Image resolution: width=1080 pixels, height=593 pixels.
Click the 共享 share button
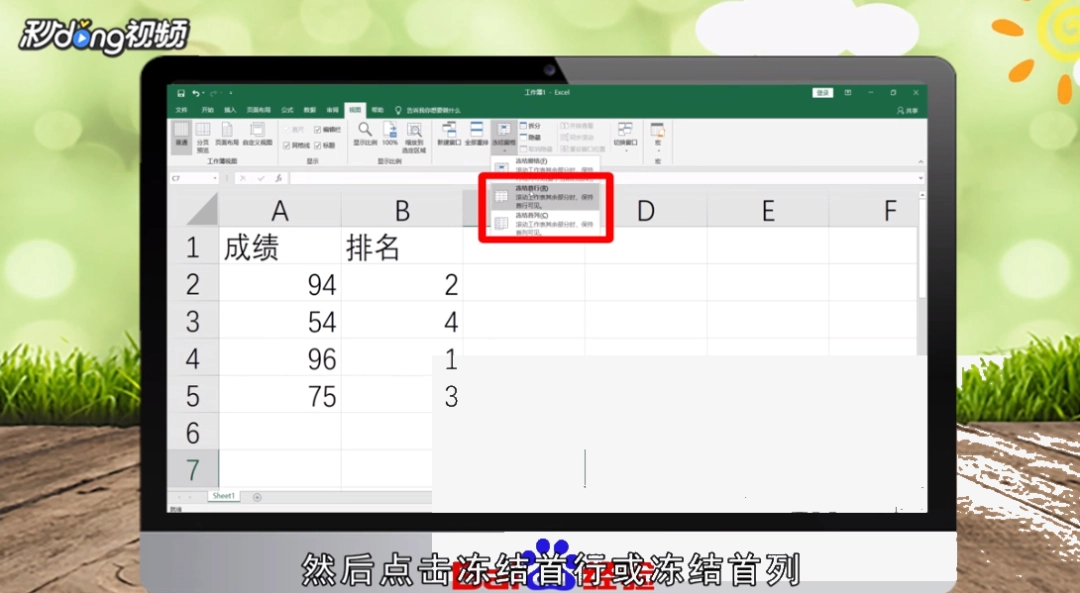click(x=908, y=110)
